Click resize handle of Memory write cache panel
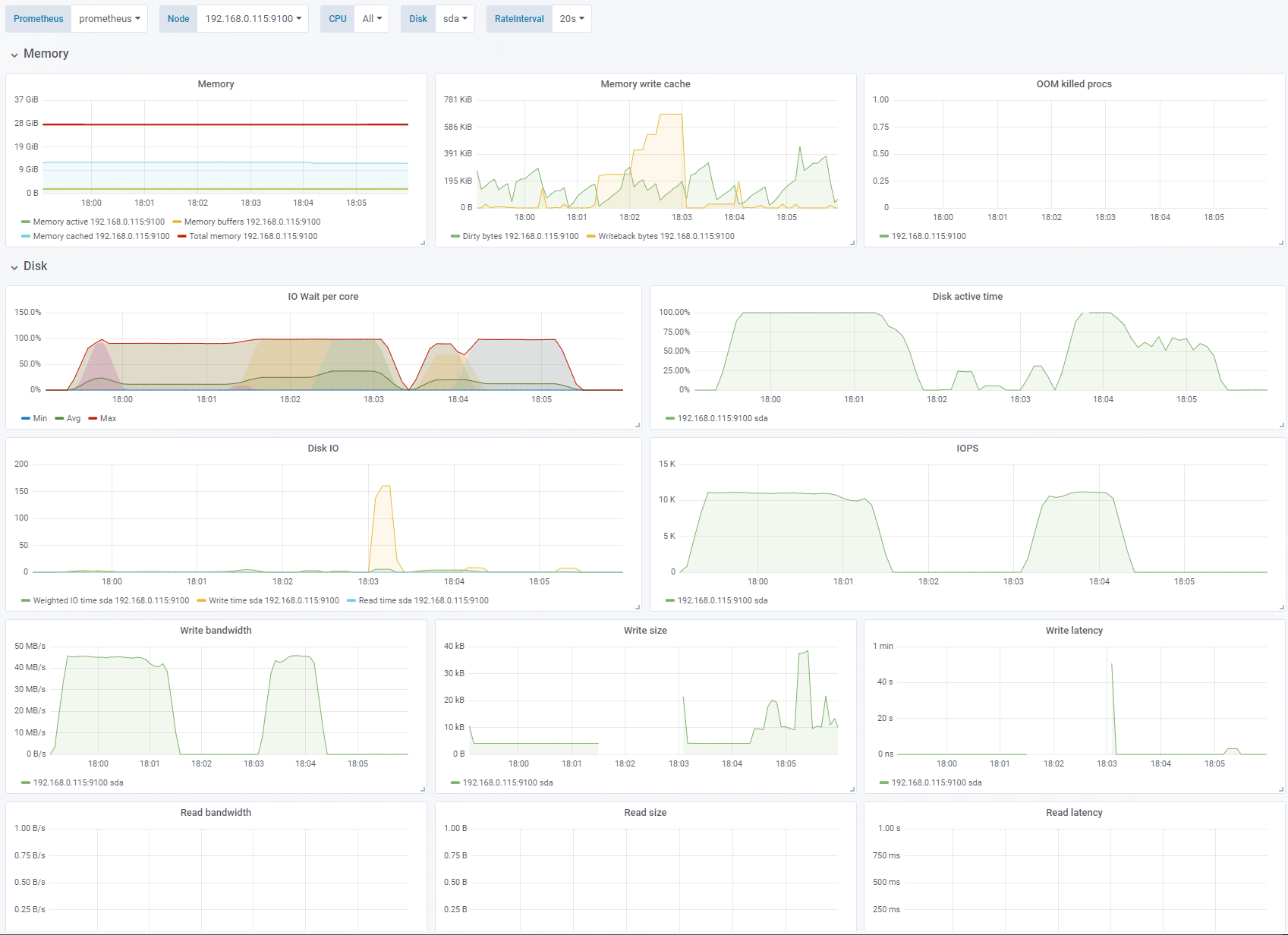This screenshot has height=935, width=1288. (852, 243)
